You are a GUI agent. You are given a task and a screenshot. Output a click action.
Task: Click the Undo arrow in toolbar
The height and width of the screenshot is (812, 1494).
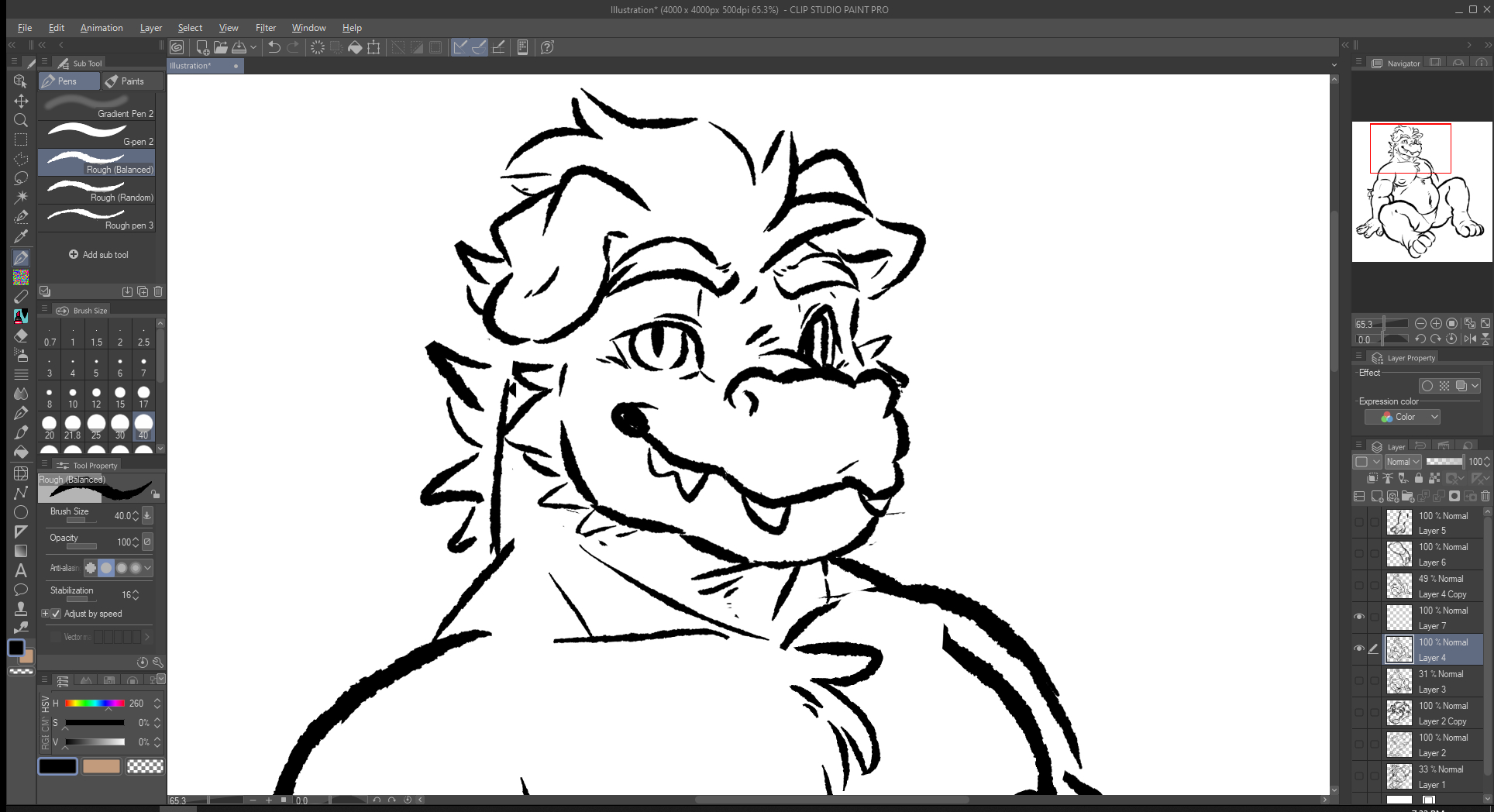tap(274, 47)
